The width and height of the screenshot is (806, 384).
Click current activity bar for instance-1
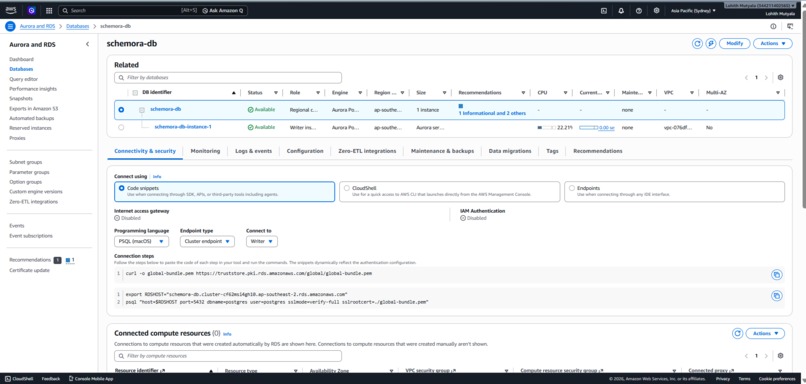coord(588,127)
